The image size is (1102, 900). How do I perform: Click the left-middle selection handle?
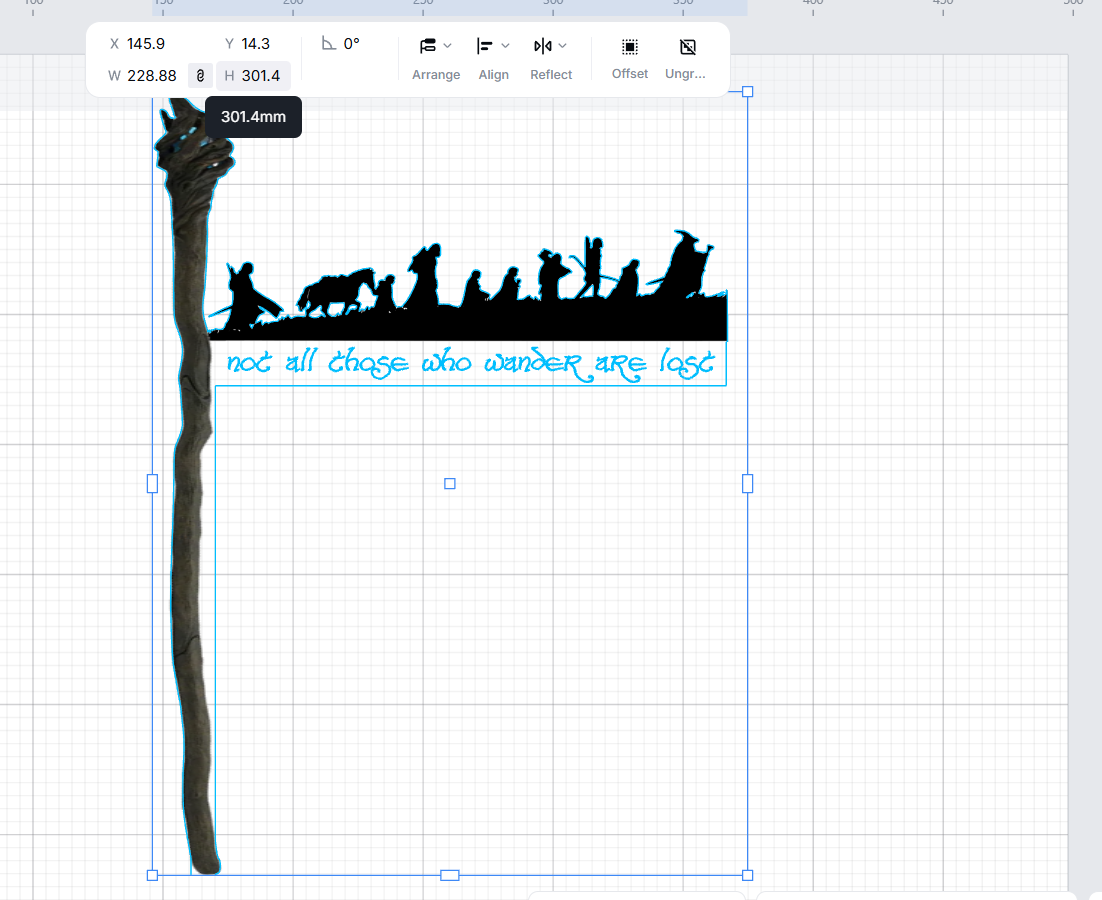tap(153, 483)
